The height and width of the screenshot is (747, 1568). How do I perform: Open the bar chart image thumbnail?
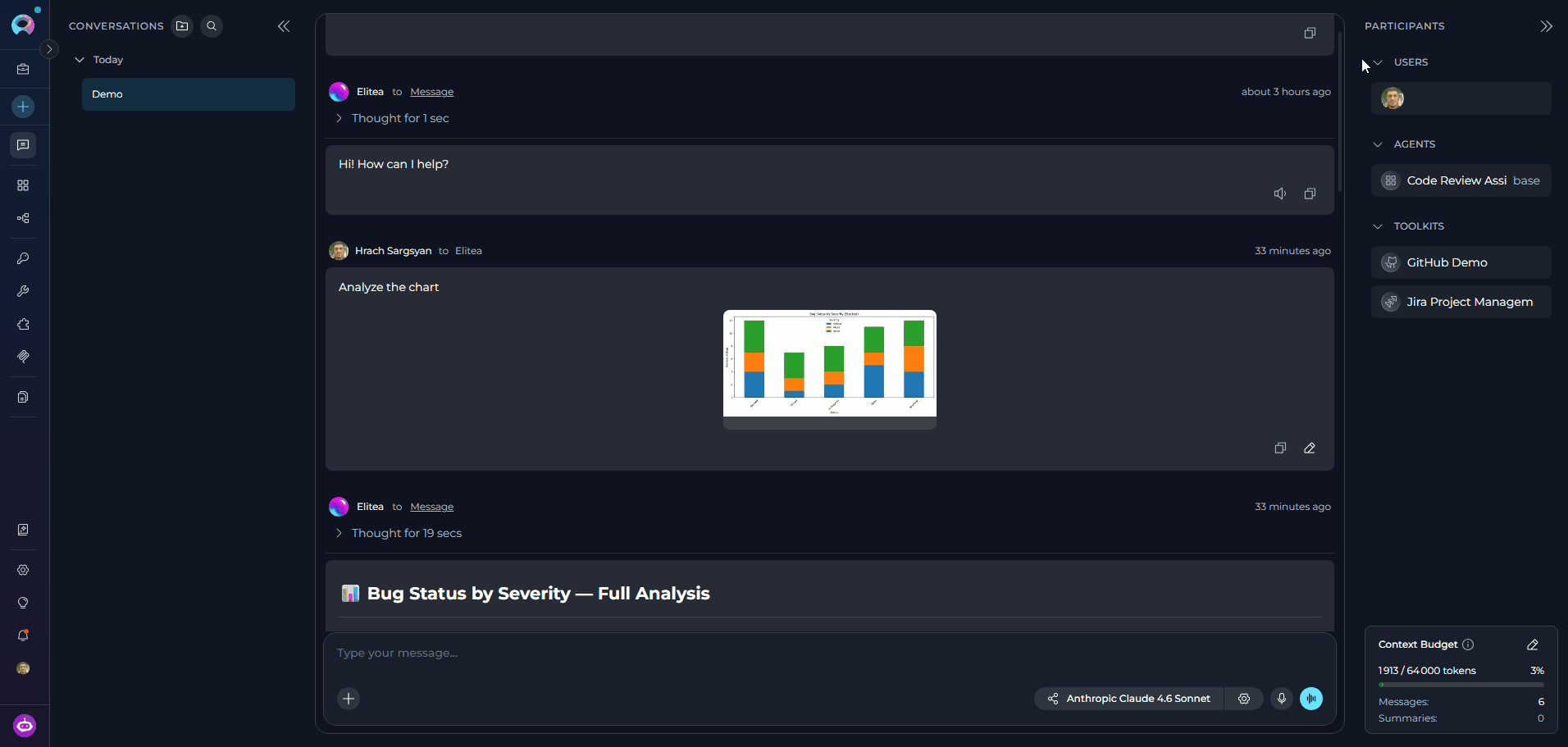pyautogui.click(x=830, y=363)
